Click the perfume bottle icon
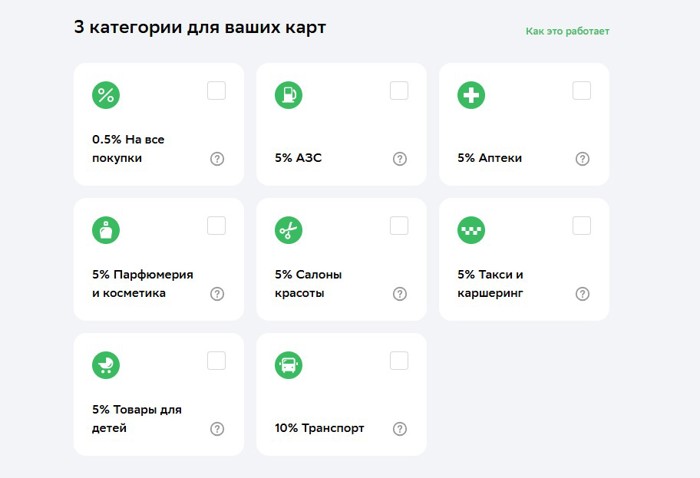The width and height of the screenshot is (700, 478). [x=106, y=230]
